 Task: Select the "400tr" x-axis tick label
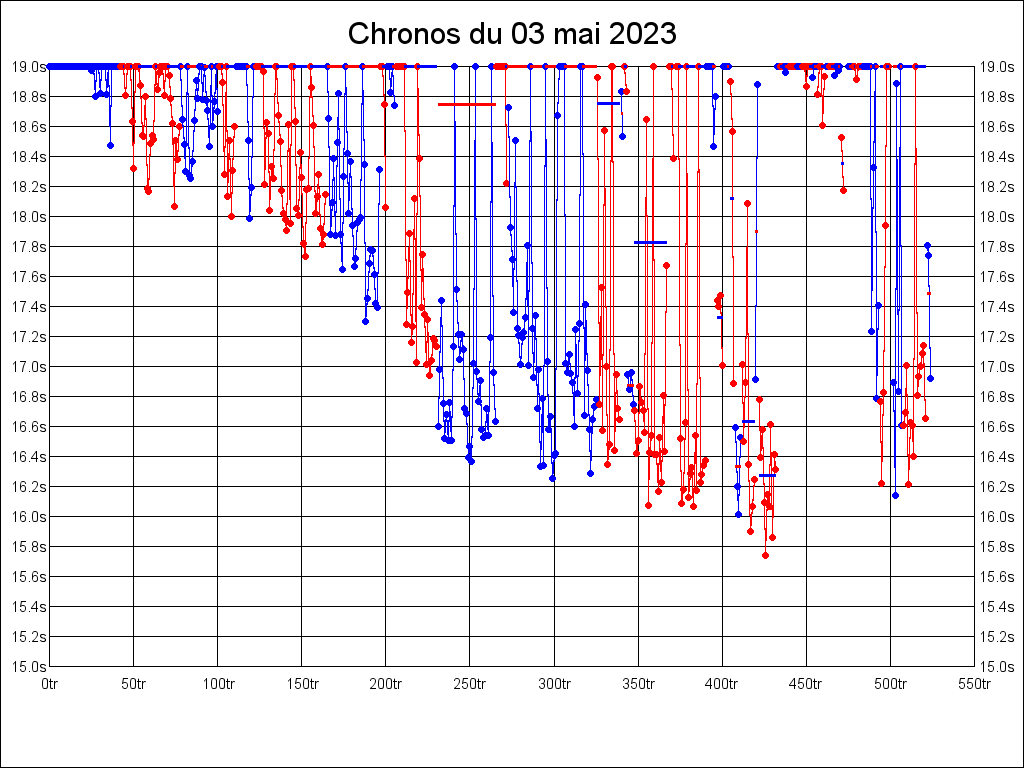point(722,684)
